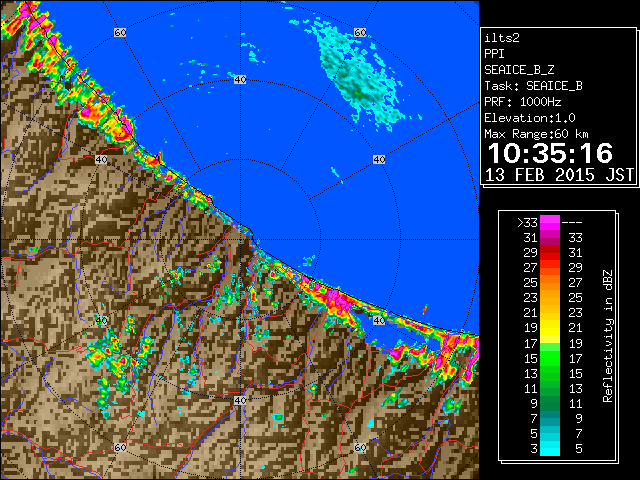The width and height of the screenshot is (640, 480).
Task: Click the 'SEAICE_B_Z' product name
Action: tap(519, 70)
